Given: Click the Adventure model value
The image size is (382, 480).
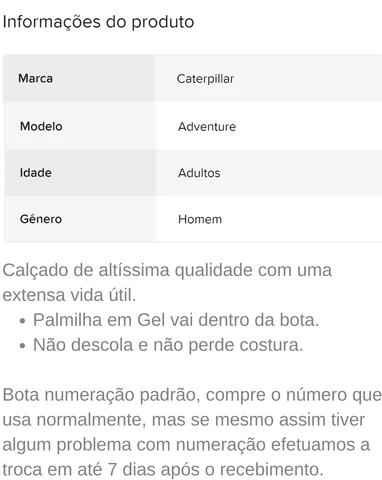Looking at the screenshot, I should click(207, 127).
